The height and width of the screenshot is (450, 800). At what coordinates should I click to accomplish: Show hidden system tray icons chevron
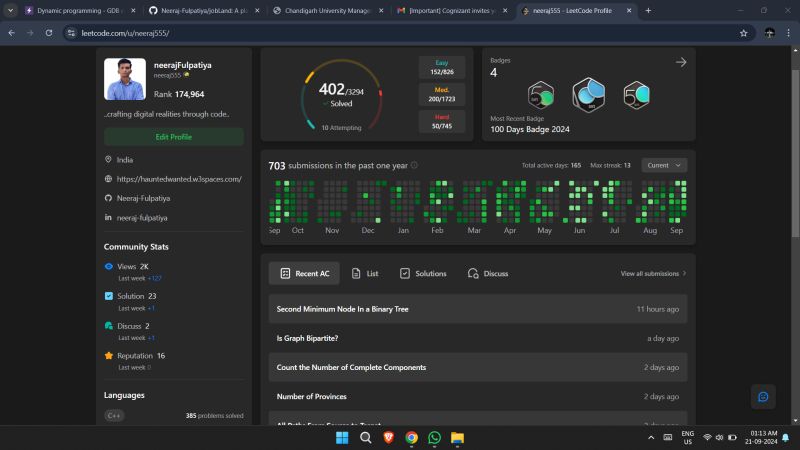pyautogui.click(x=651, y=438)
